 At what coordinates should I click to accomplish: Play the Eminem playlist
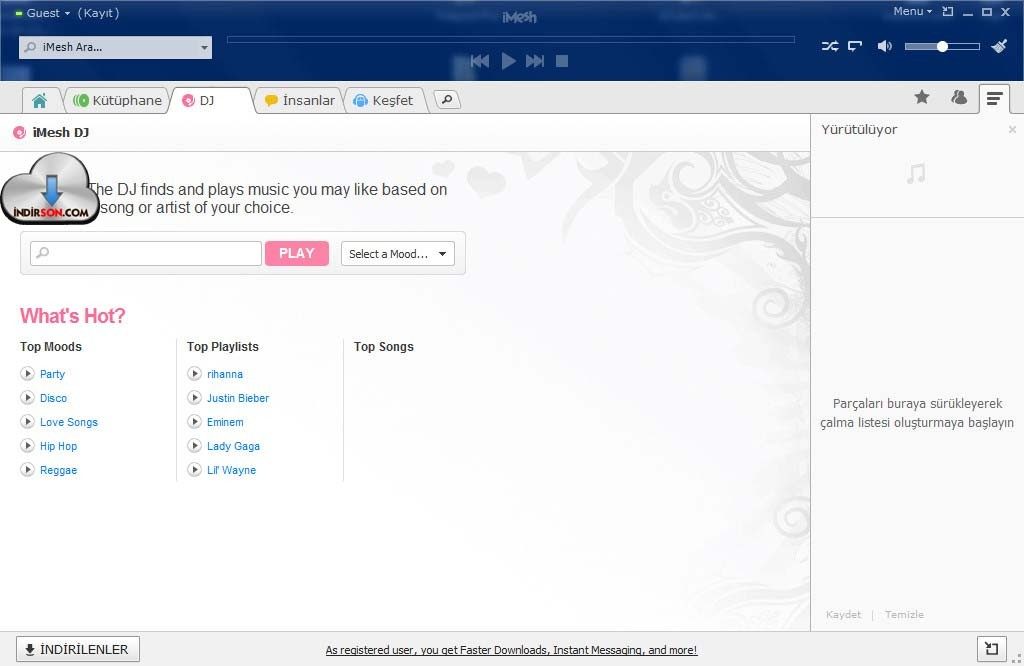coord(195,422)
